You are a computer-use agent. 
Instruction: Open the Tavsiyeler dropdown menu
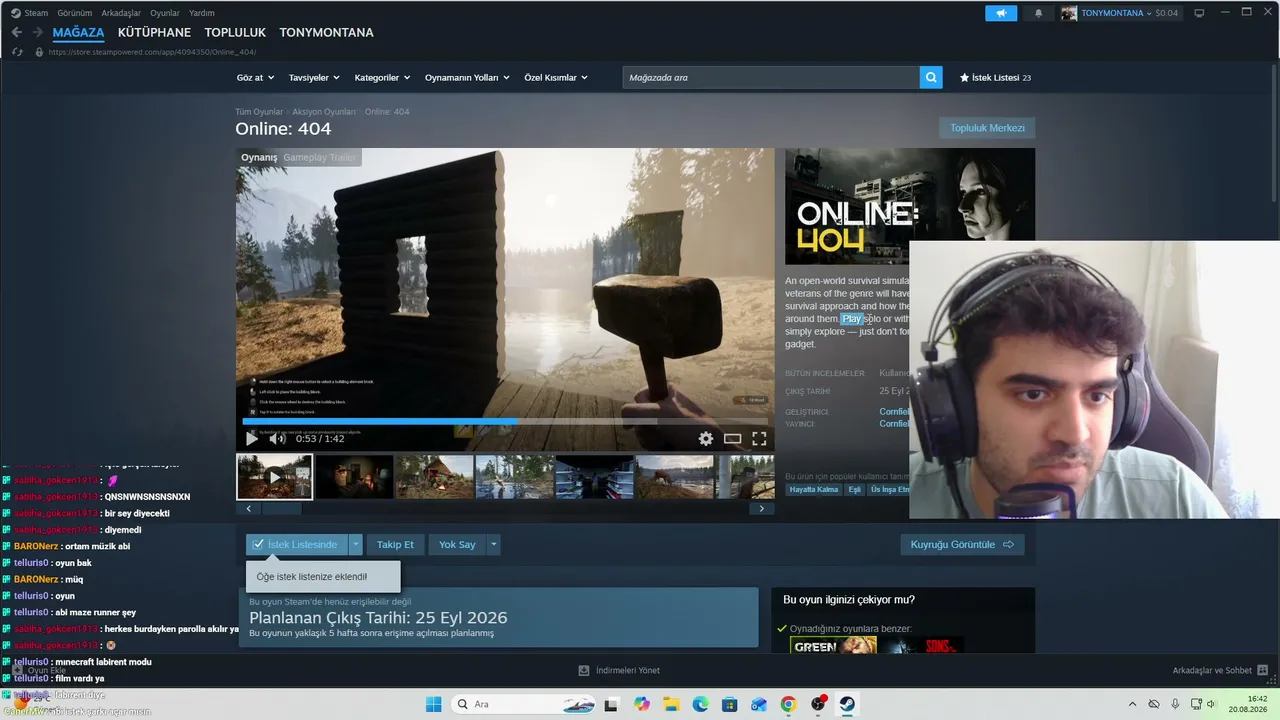pyautogui.click(x=314, y=77)
